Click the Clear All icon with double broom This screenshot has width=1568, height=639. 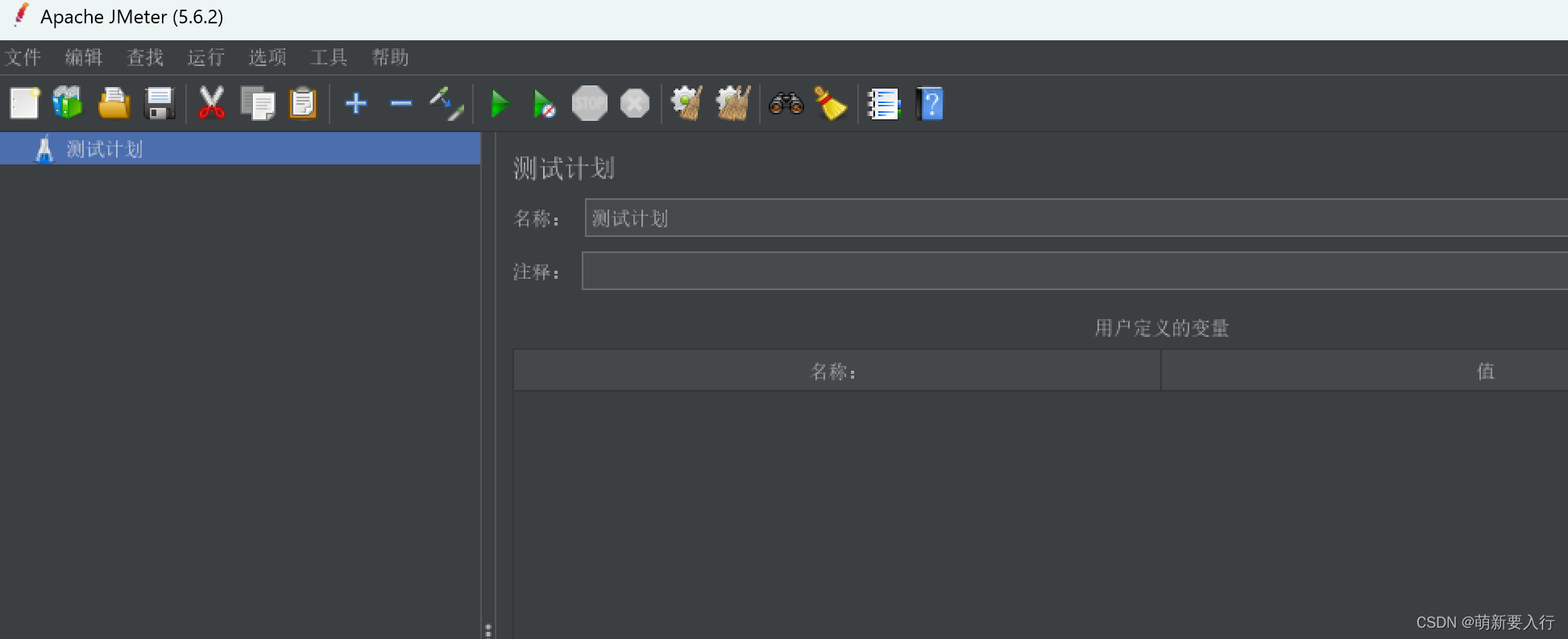pyautogui.click(x=733, y=103)
